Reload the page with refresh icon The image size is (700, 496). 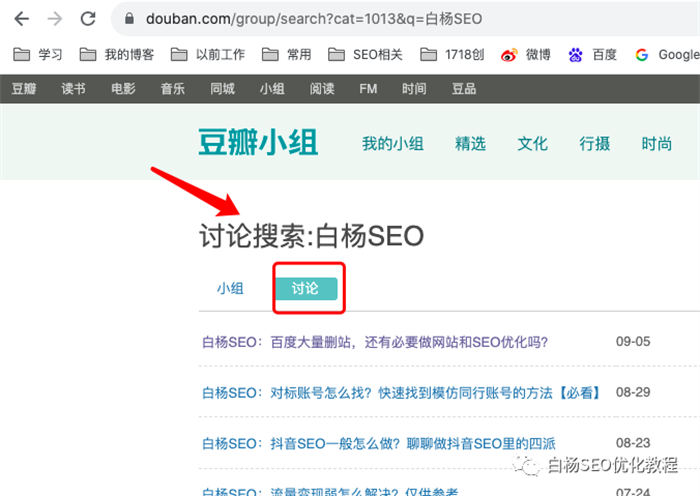pyautogui.click(x=88, y=18)
